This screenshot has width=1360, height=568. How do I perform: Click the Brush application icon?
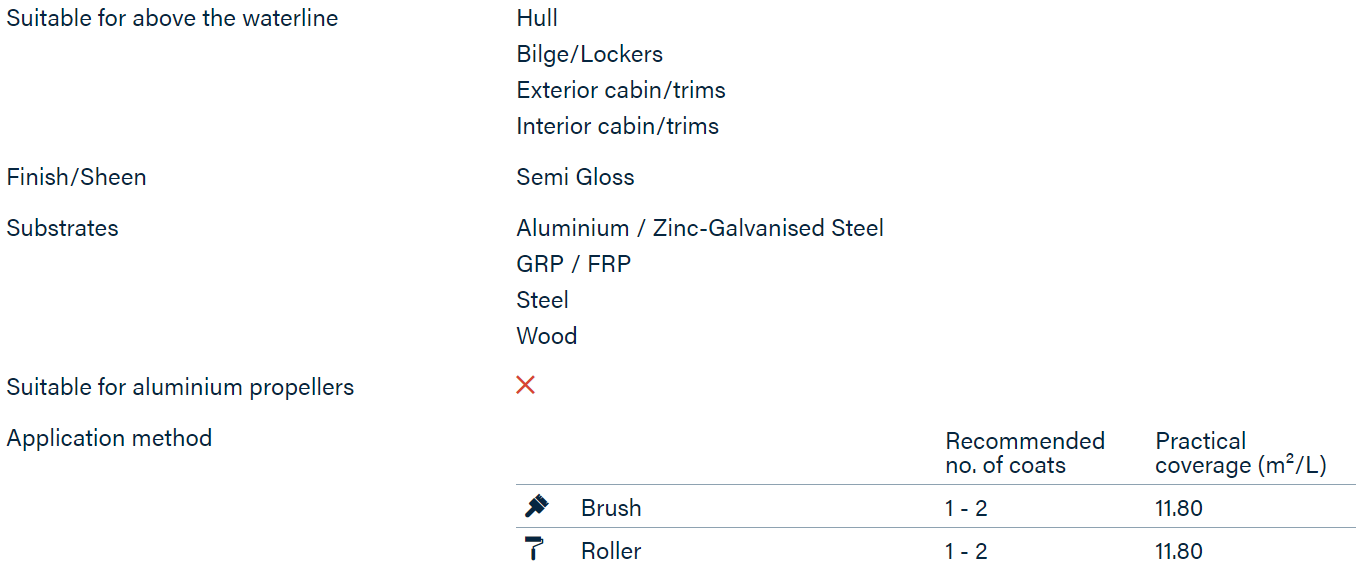(536, 507)
